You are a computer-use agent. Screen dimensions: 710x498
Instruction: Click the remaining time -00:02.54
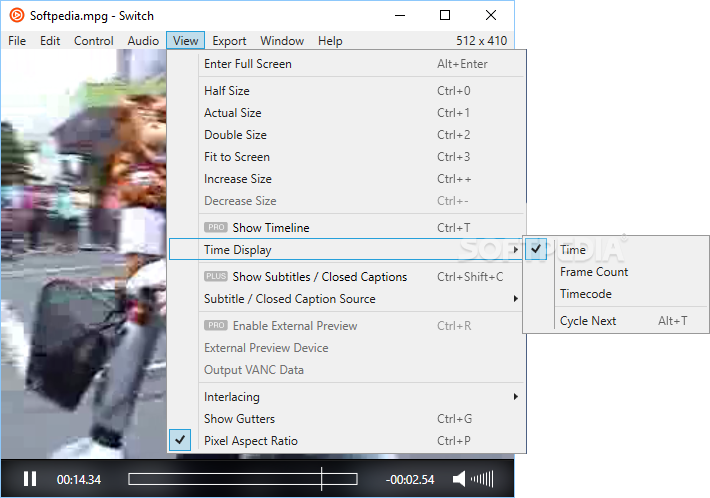coord(410,479)
